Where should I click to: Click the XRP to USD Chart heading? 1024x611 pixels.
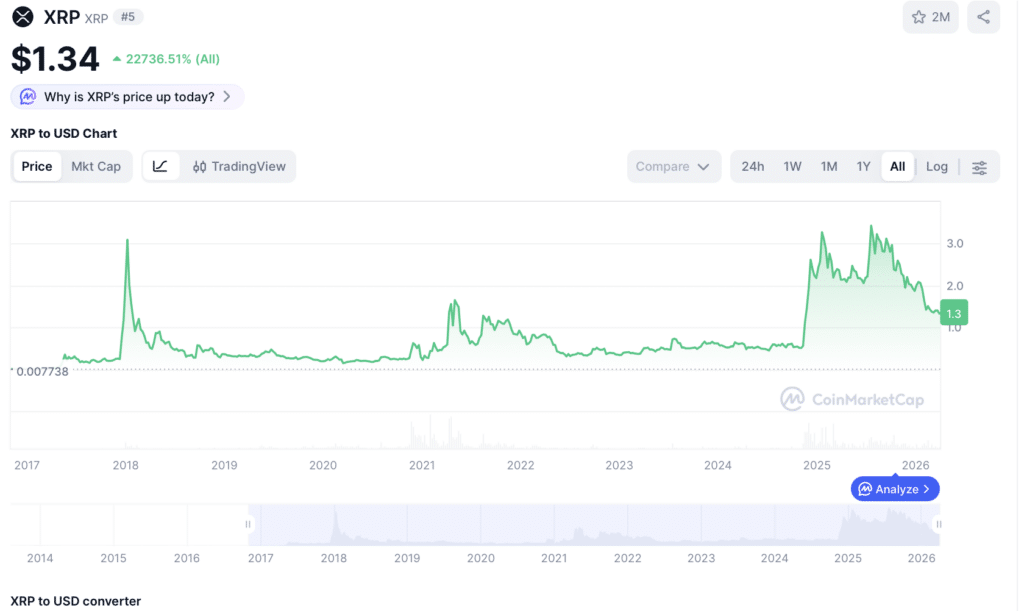(63, 133)
